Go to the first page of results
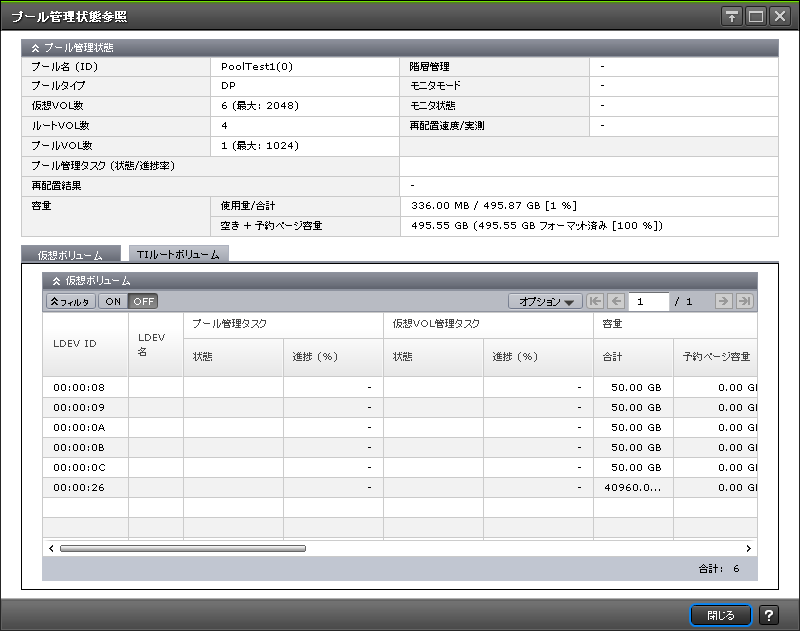This screenshot has height=631, width=800. tap(596, 301)
